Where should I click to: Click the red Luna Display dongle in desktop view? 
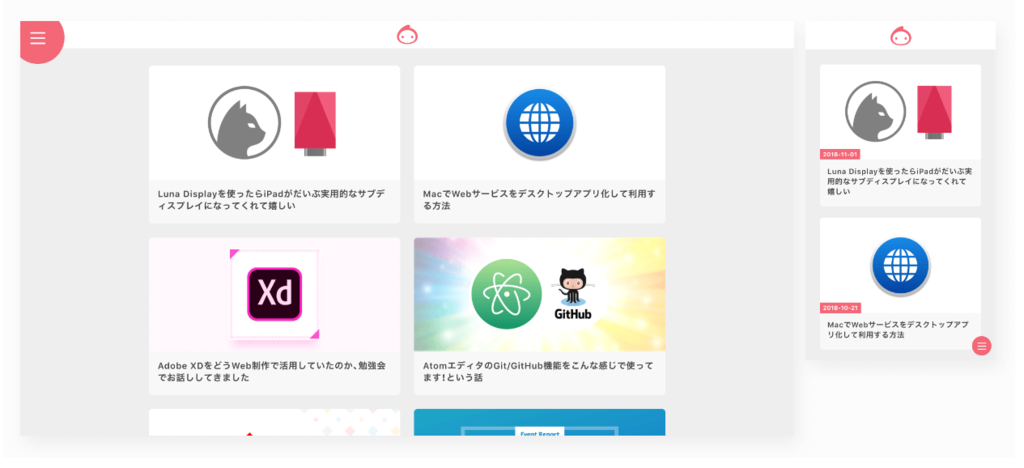tap(315, 123)
